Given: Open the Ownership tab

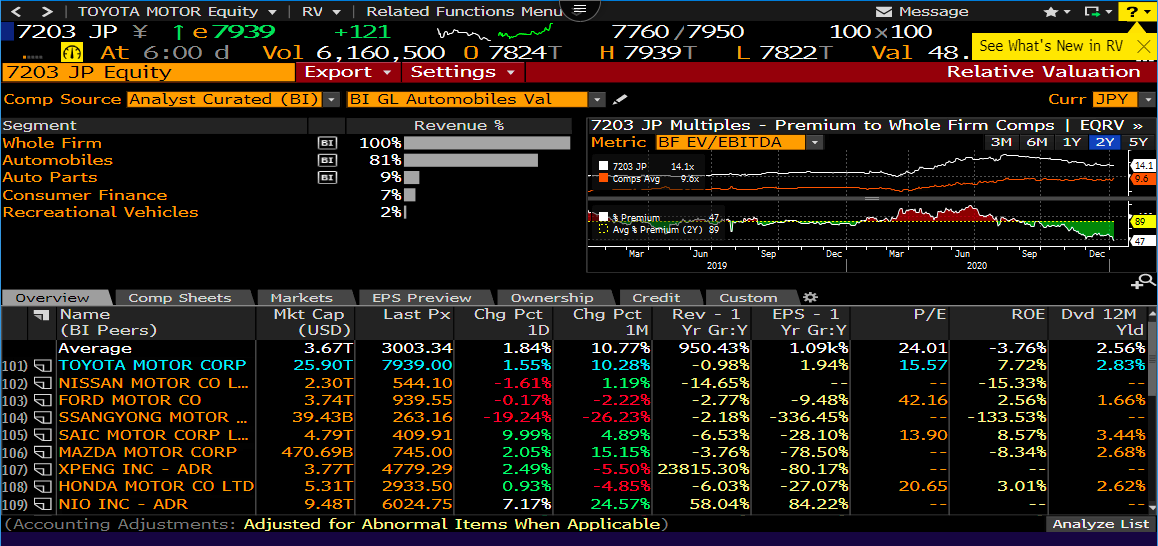Looking at the screenshot, I should pyautogui.click(x=551, y=298).
